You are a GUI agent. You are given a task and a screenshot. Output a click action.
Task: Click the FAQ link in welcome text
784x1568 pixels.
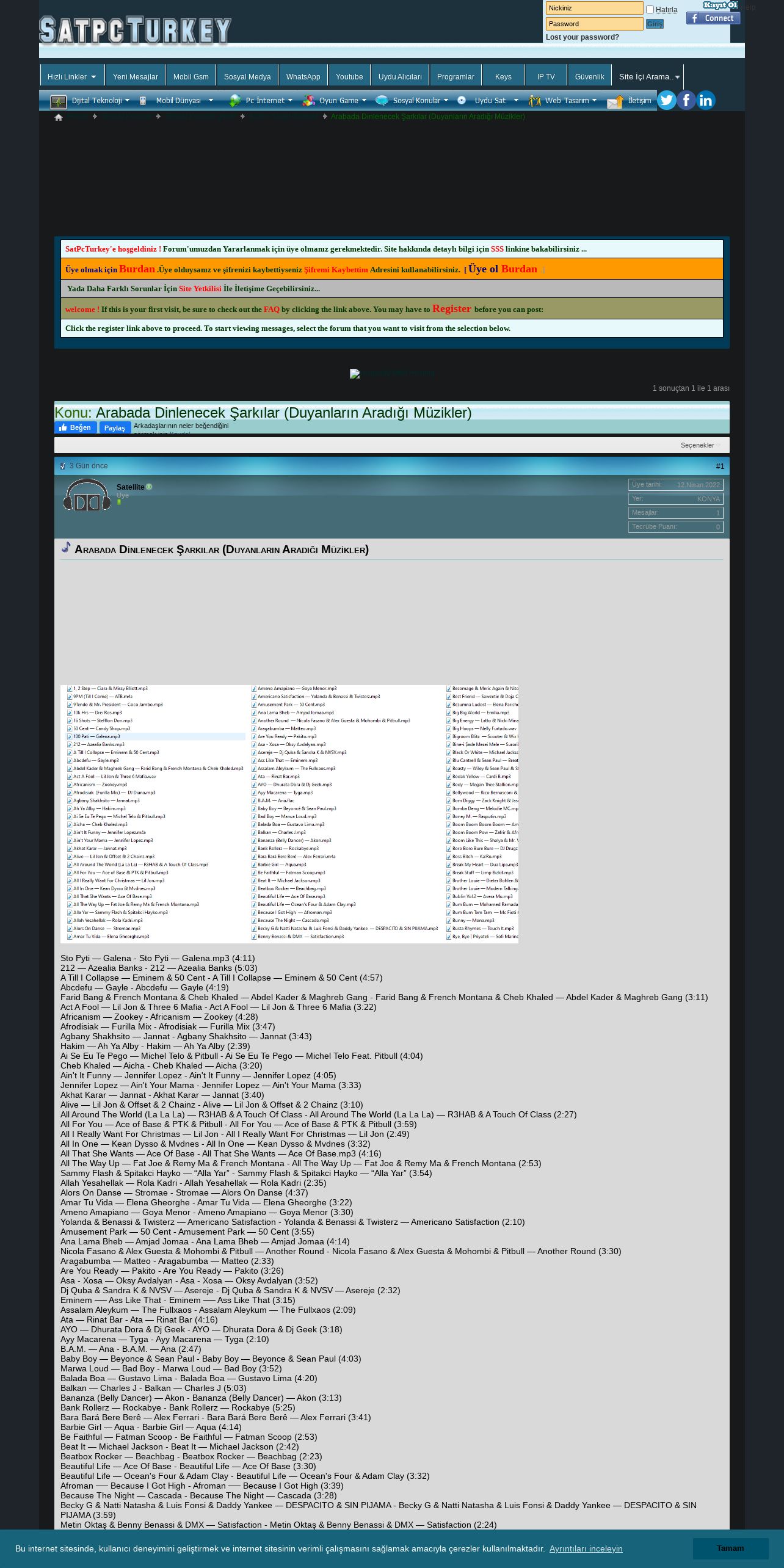(271, 310)
